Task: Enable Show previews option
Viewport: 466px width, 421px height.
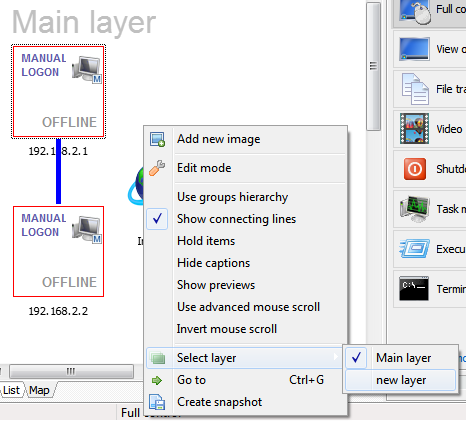Action: click(x=245, y=285)
